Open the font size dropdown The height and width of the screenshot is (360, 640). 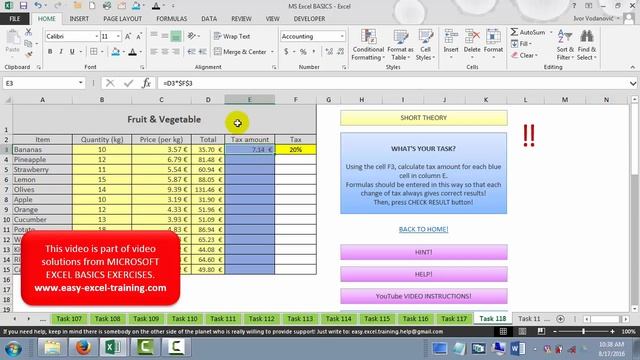(118, 36)
